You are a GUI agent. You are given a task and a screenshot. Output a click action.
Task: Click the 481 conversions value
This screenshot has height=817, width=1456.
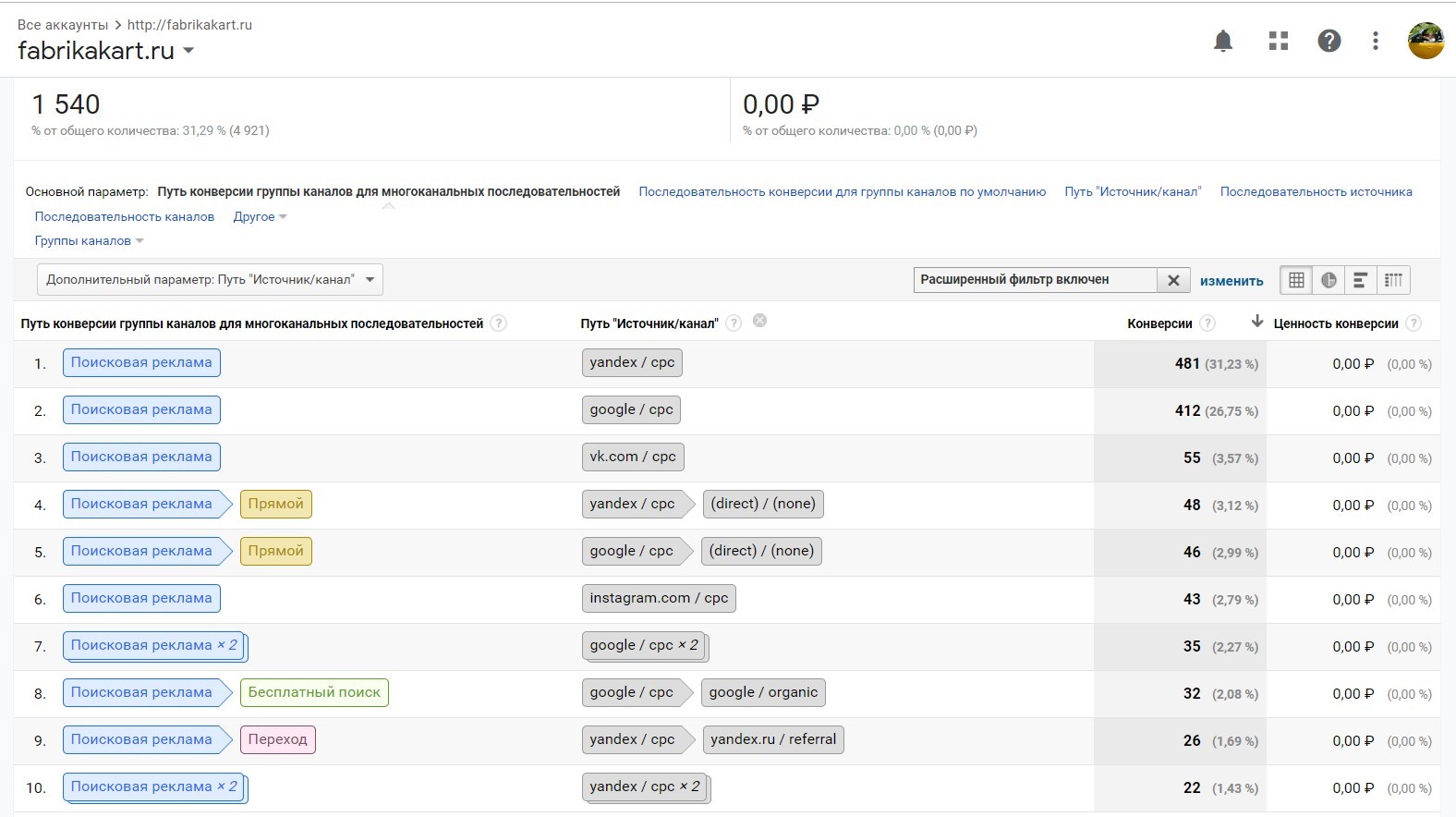pyautogui.click(x=1187, y=363)
